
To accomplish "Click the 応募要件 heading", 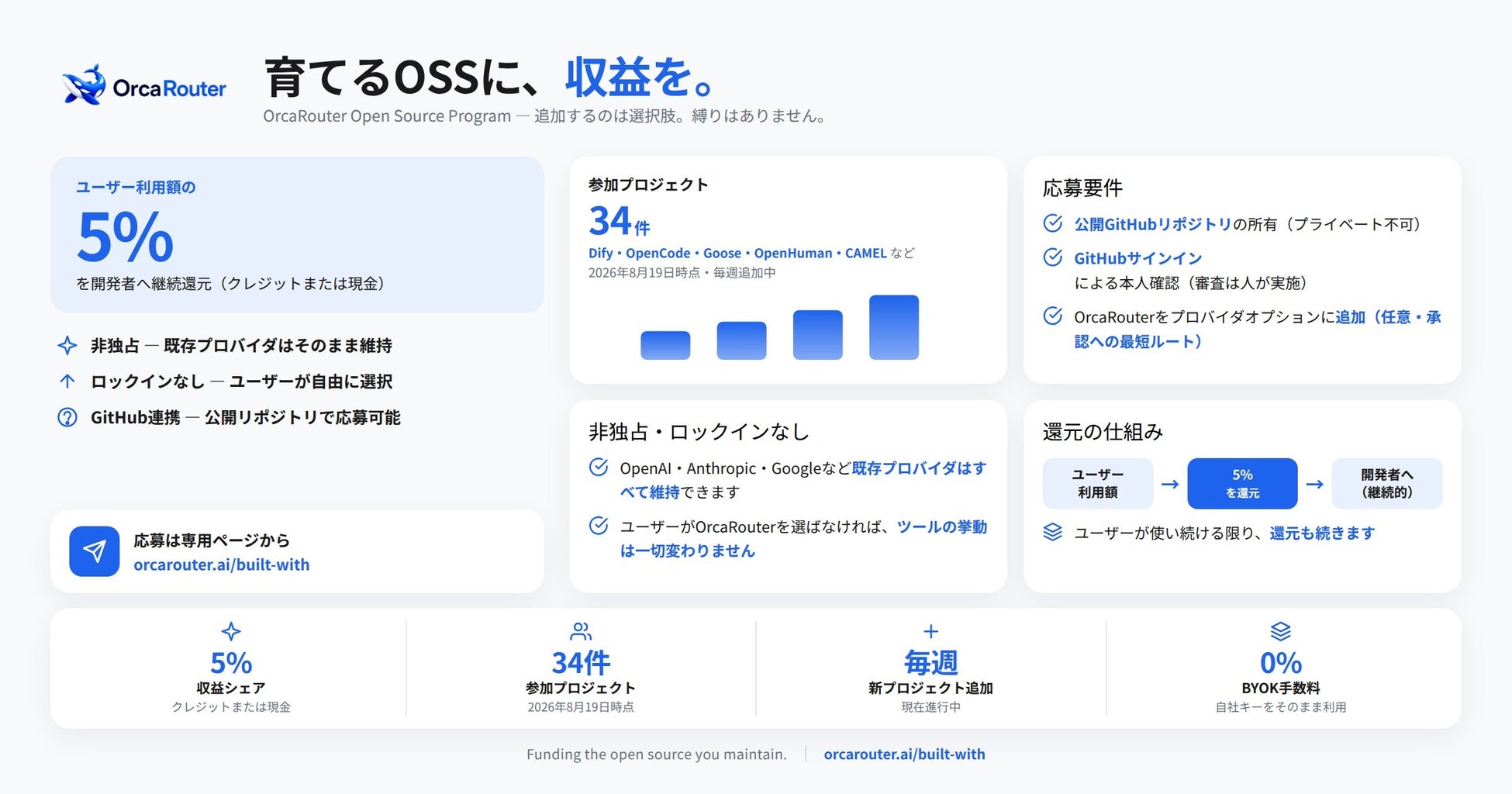I will pyautogui.click(x=1082, y=188).
